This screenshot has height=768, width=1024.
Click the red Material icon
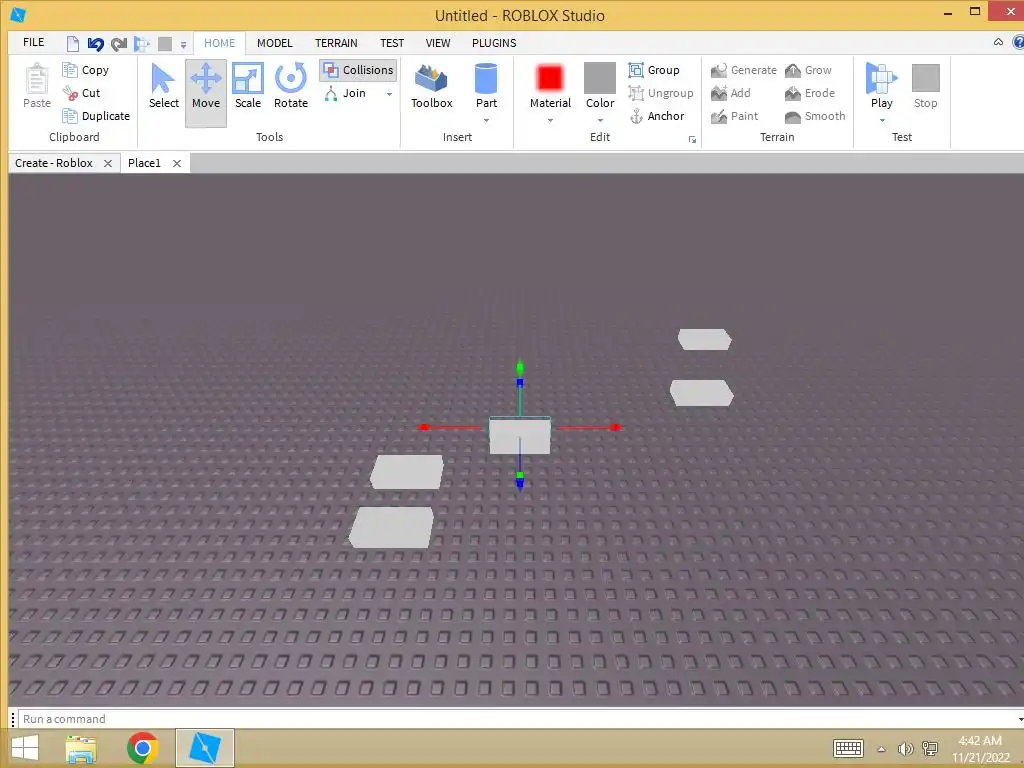(550, 78)
